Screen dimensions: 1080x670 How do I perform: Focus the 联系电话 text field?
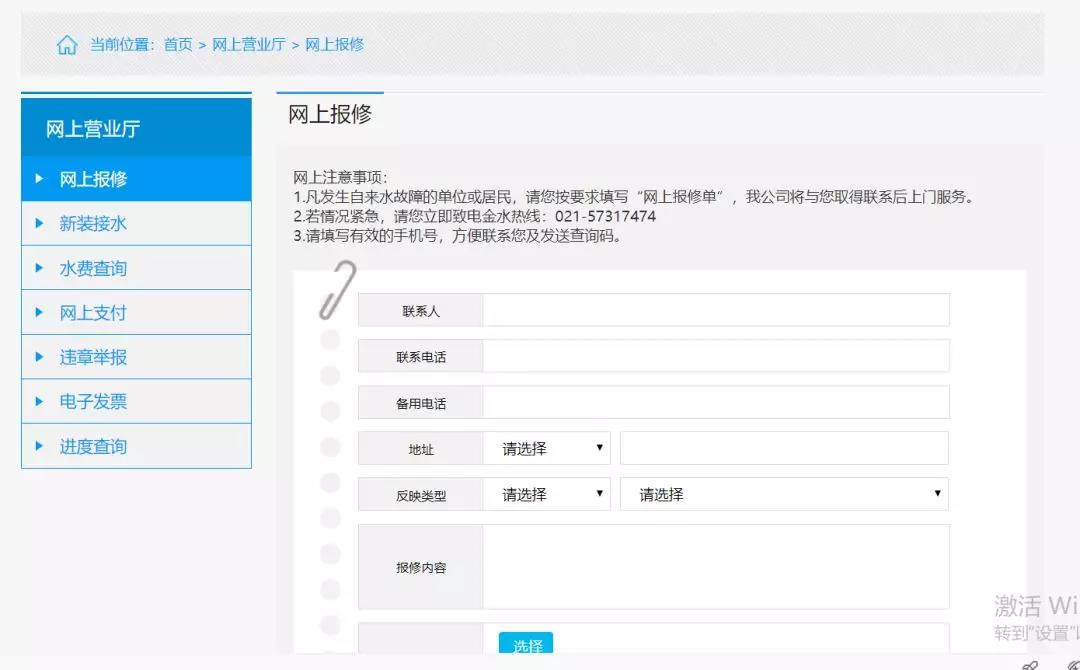(x=715, y=356)
